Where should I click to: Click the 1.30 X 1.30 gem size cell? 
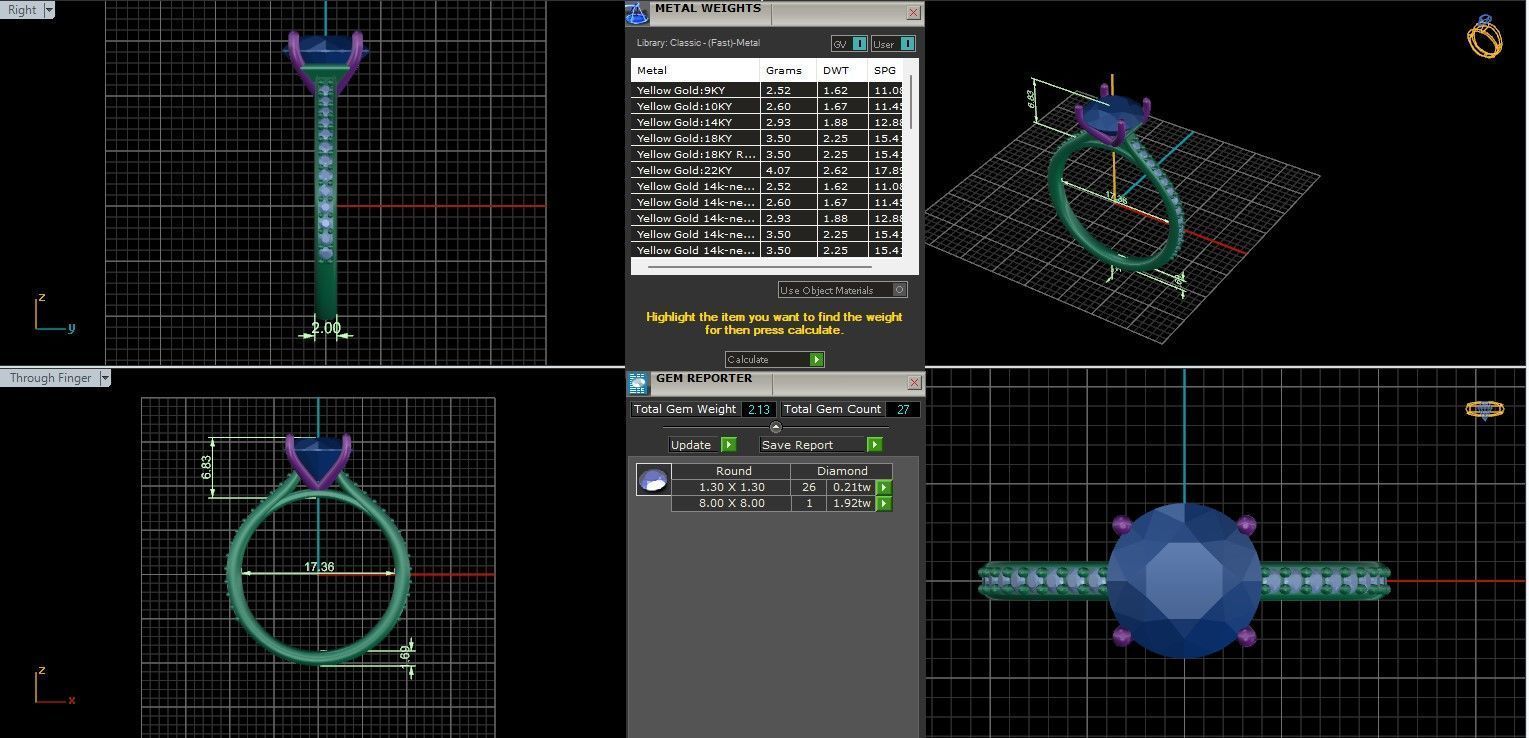[731, 488]
